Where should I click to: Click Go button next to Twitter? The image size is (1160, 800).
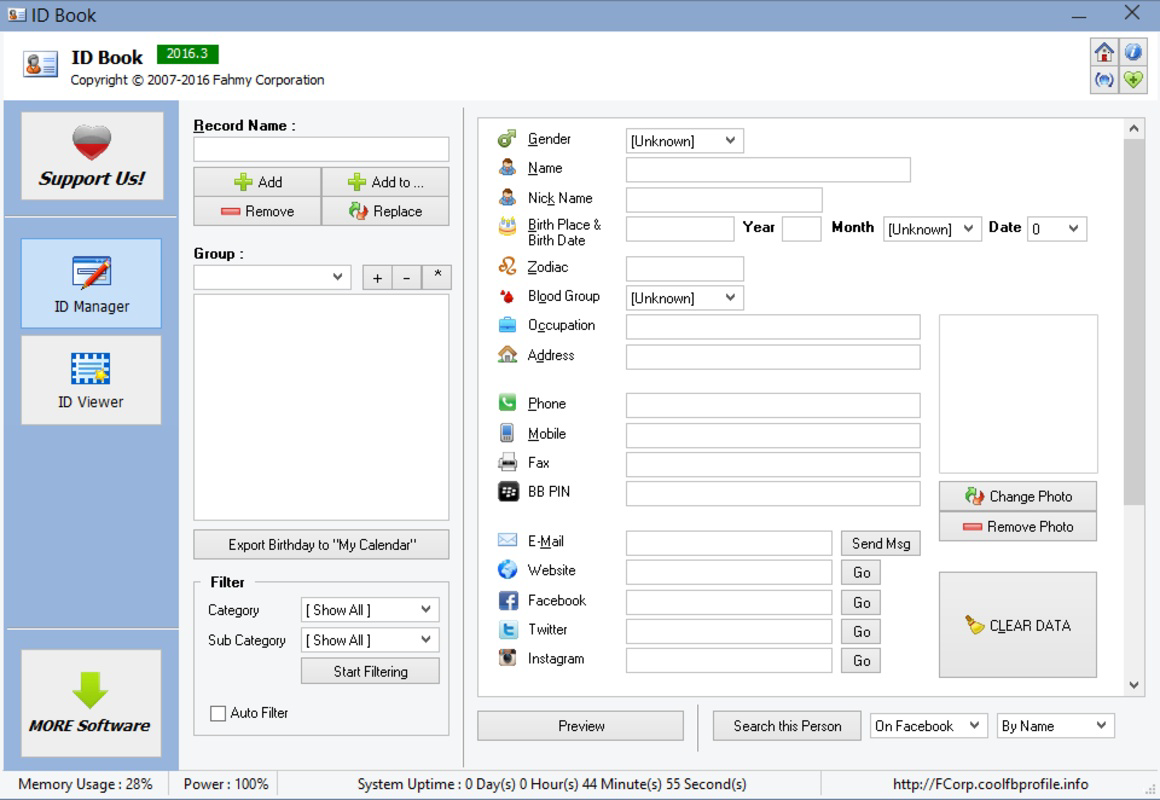(861, 631)
